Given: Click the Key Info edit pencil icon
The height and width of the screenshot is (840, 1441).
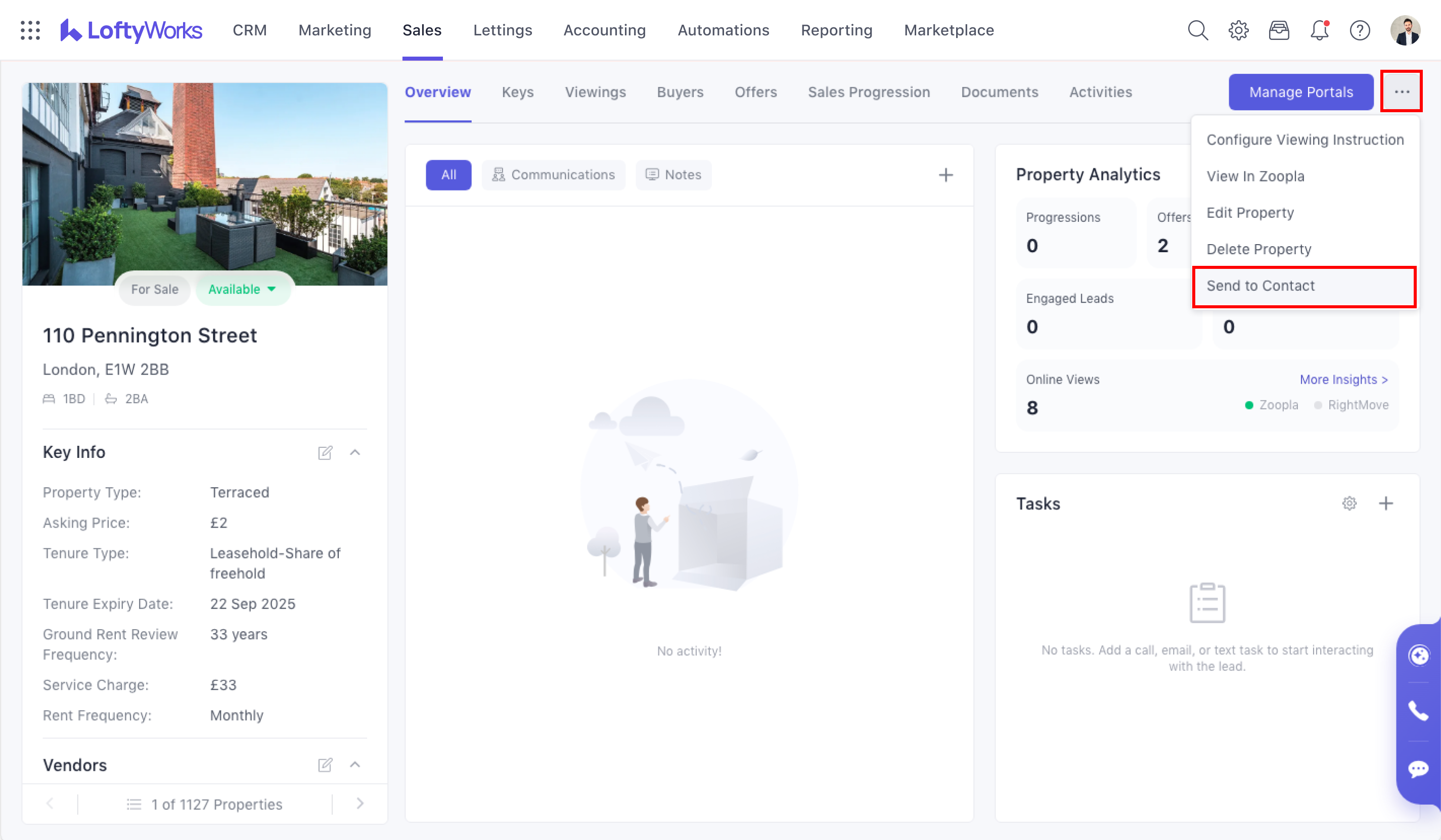Looking at the screenshot, I should click(325, 452).
